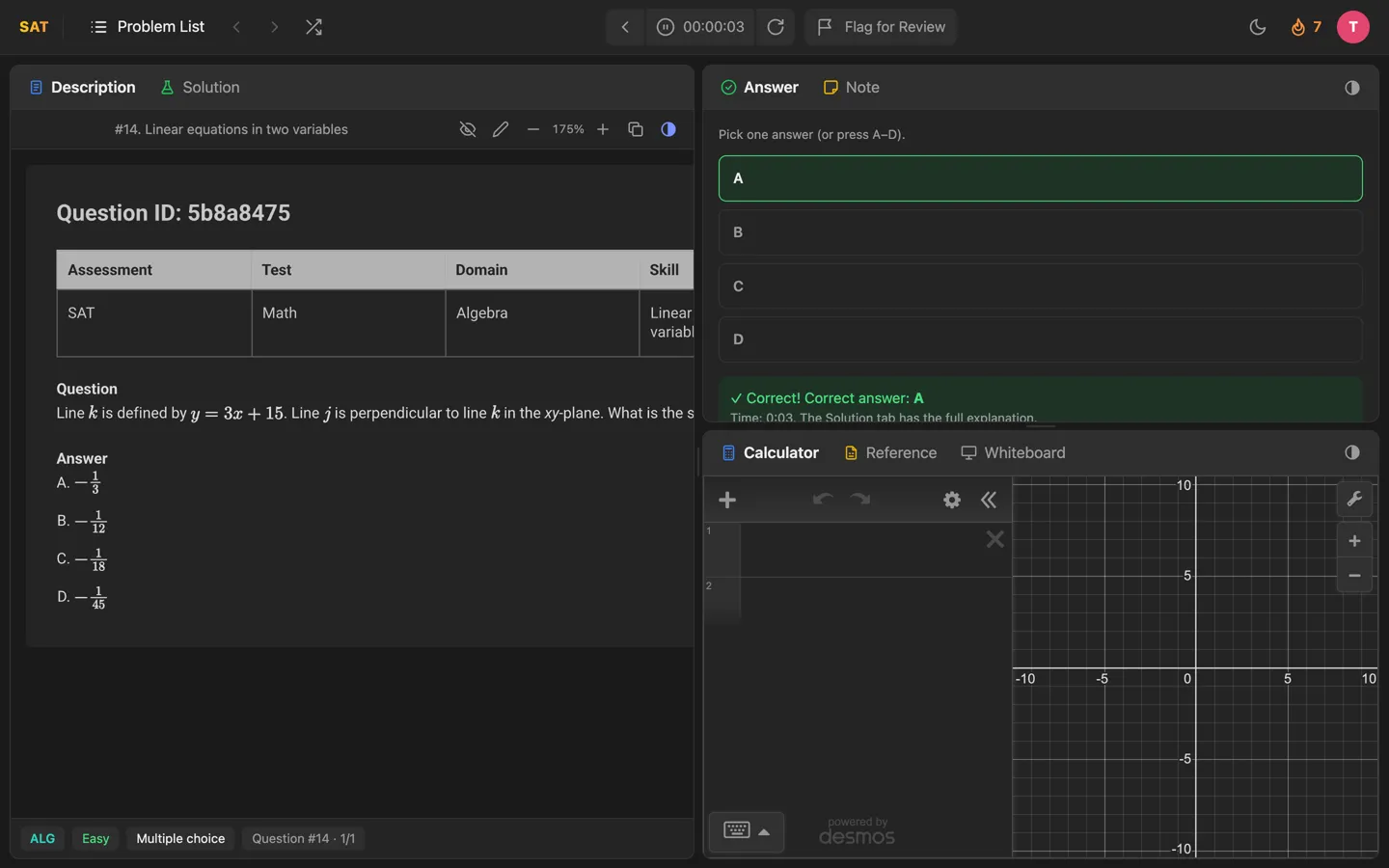Switch to the Solution tab
Screen dimensions: 1389x868
(200, 88)
